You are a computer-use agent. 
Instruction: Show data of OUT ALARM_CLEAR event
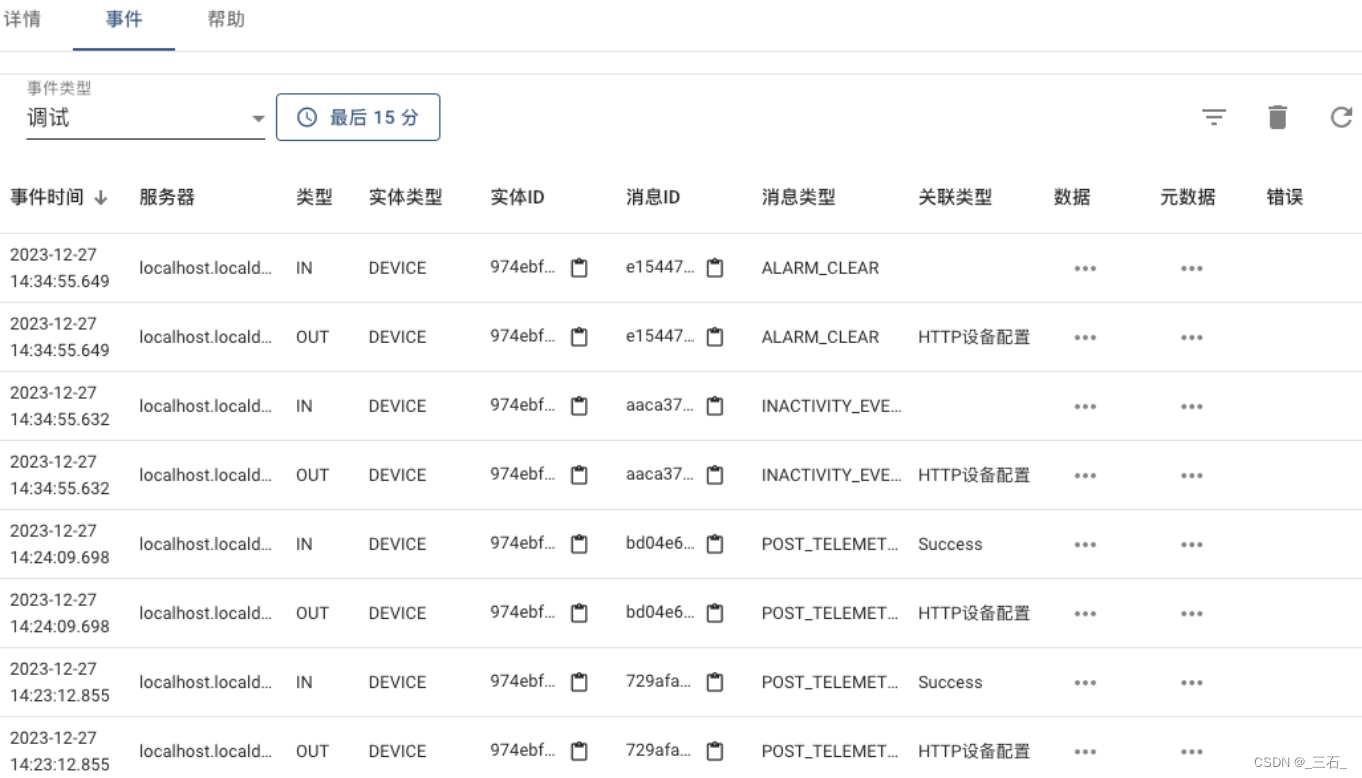[x=1085, y=337]
